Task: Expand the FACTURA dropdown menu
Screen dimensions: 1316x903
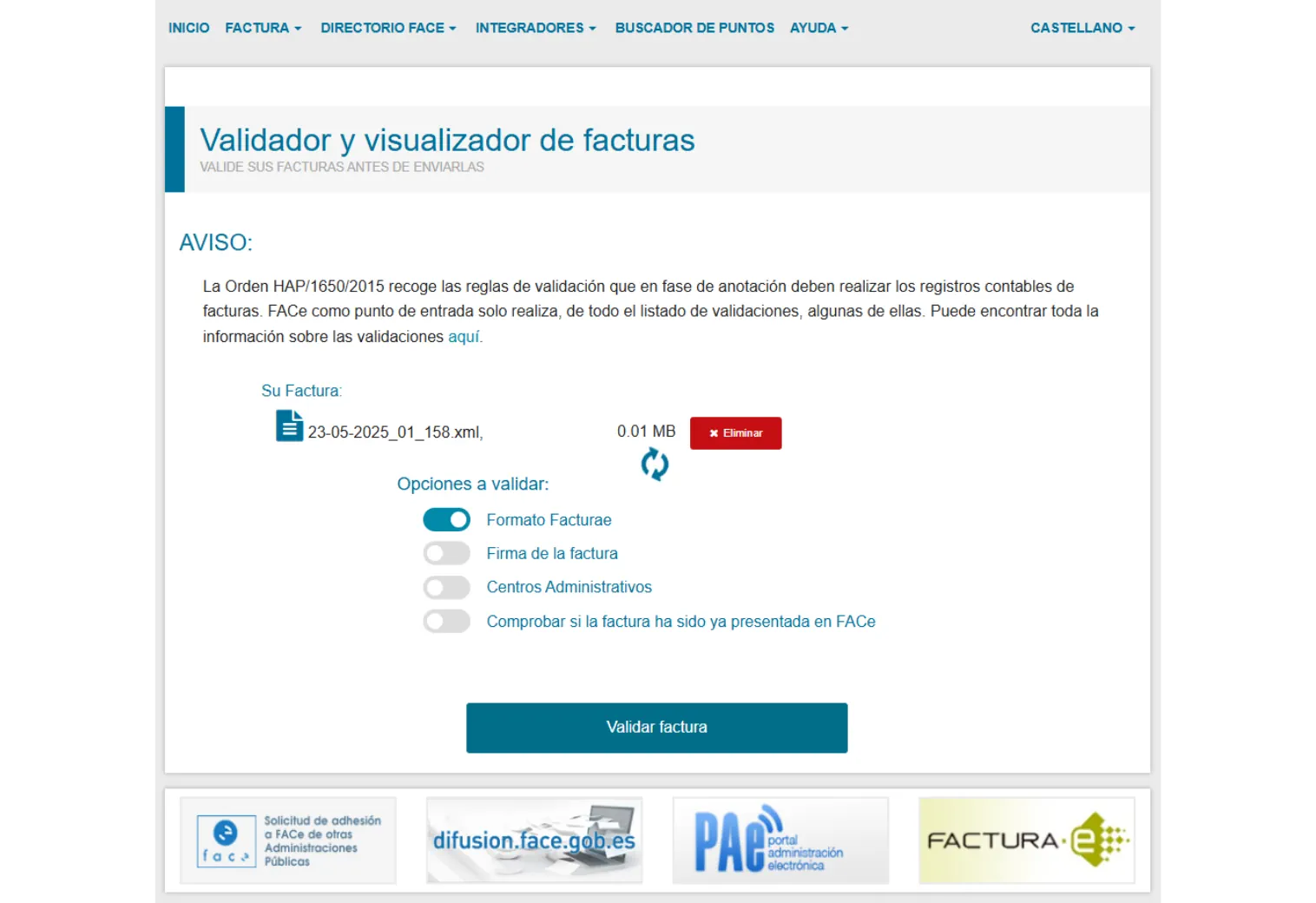Action: click(263, 28)
